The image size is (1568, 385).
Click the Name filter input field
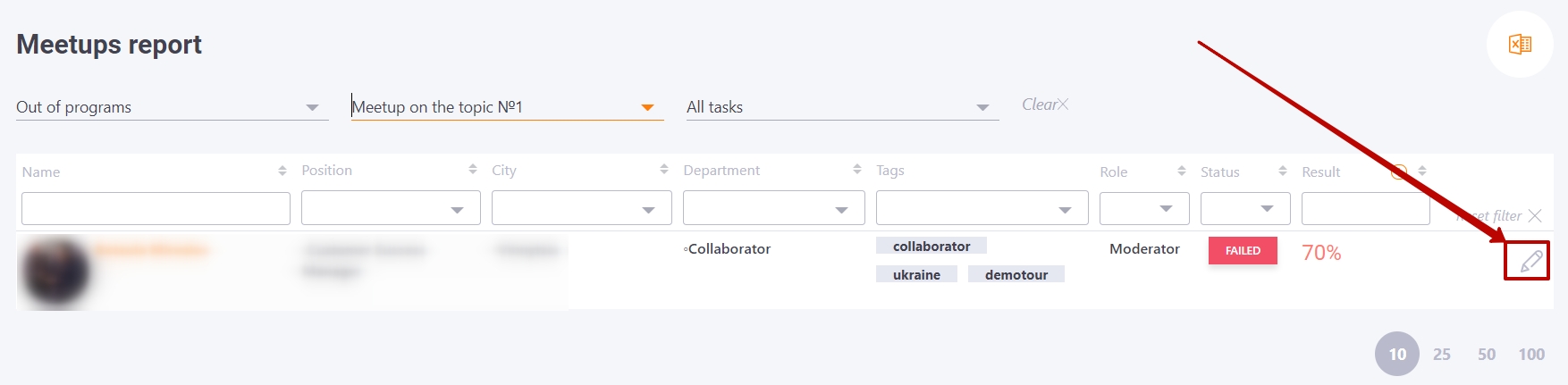tap(156, 209)
